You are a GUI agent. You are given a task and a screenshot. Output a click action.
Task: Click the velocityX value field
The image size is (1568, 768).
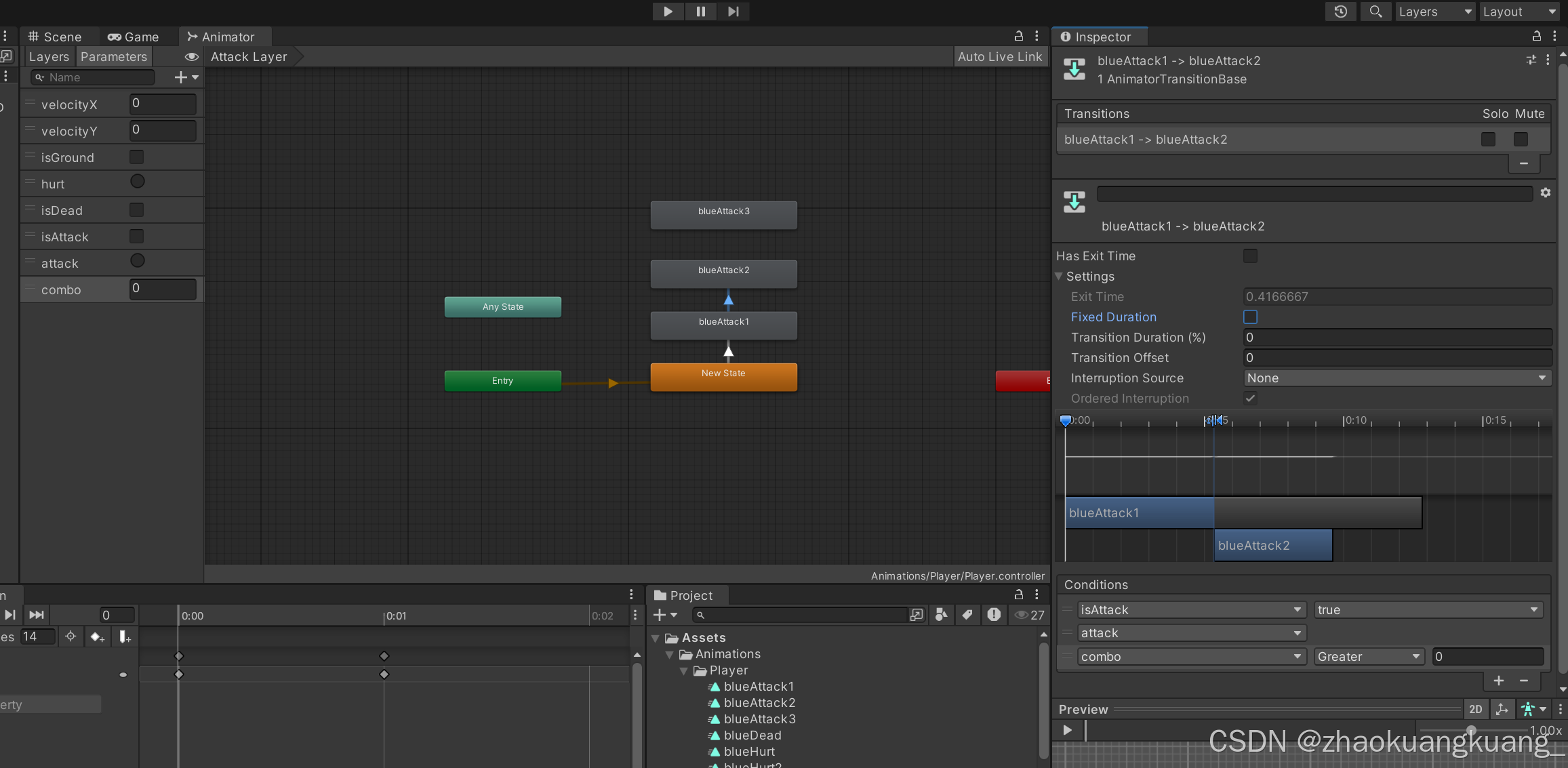(x=163, y=104)
